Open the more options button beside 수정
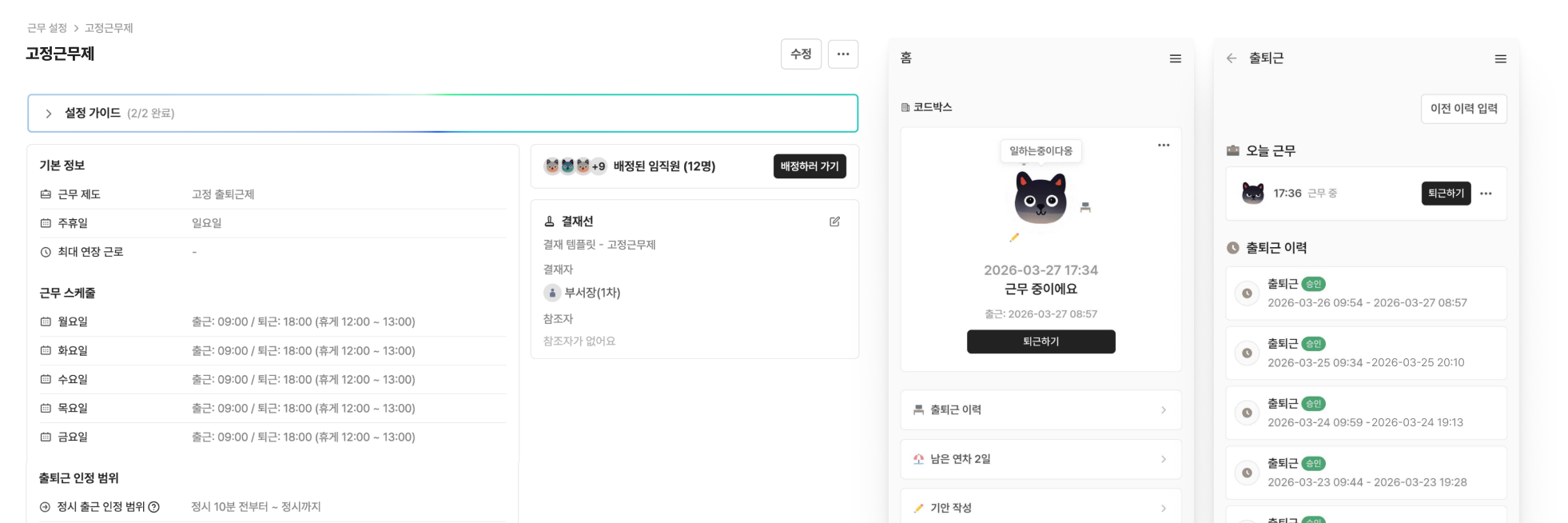 click(x=843, y=54)
